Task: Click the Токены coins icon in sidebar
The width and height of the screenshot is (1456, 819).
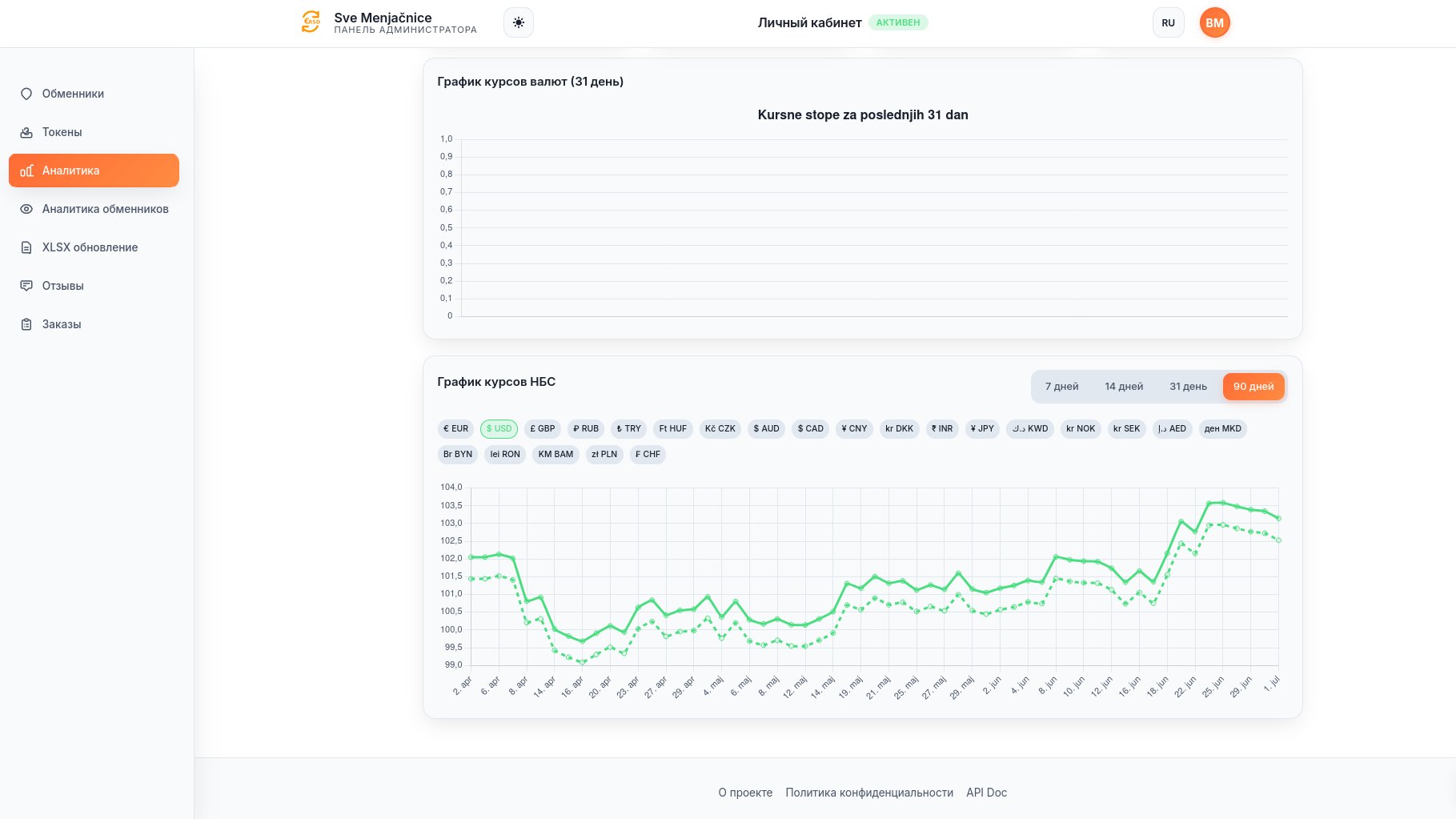Action: coord(26,132)
